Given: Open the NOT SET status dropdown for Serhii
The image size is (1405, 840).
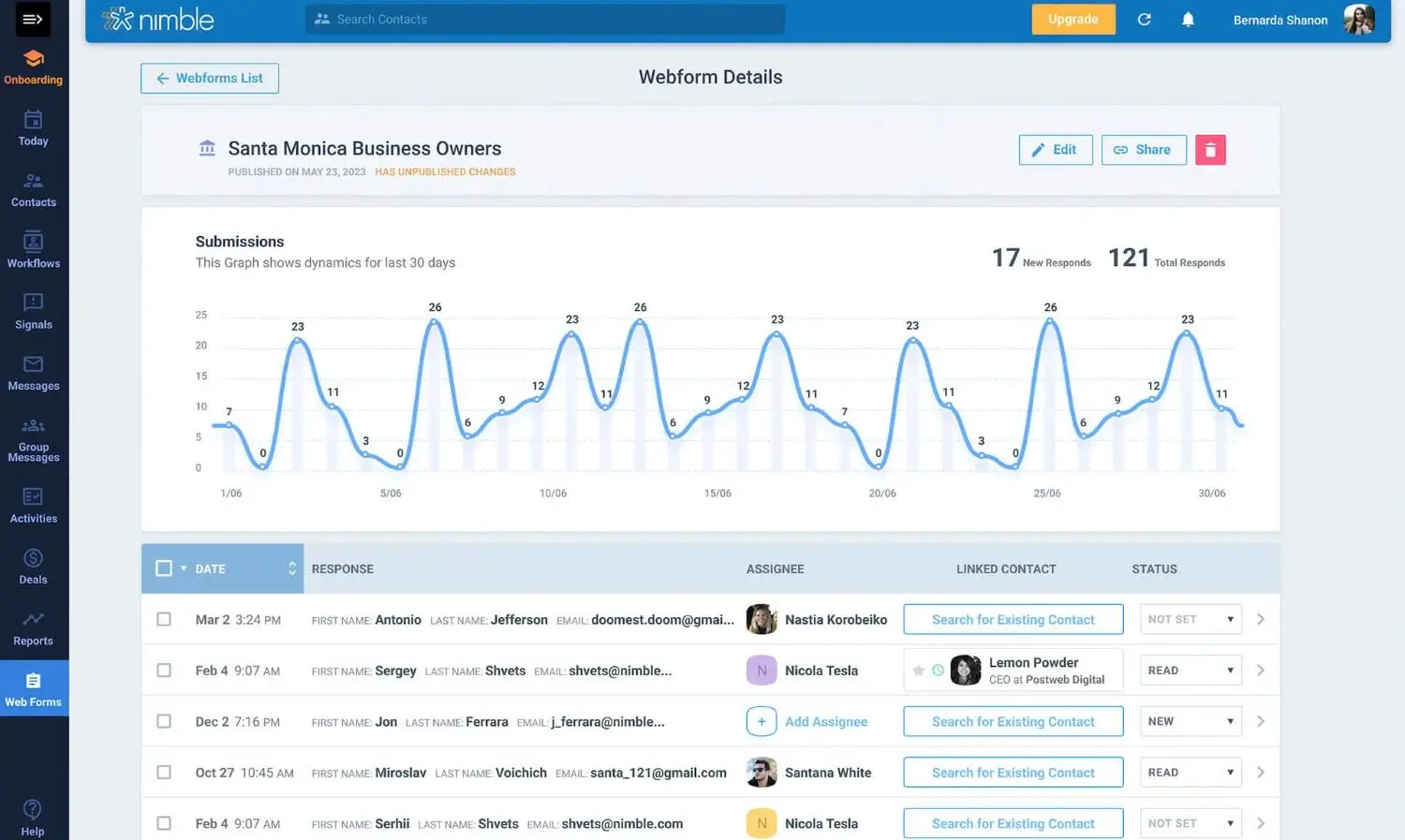Looking at the screenshot, I should (x=1191, y=824).
